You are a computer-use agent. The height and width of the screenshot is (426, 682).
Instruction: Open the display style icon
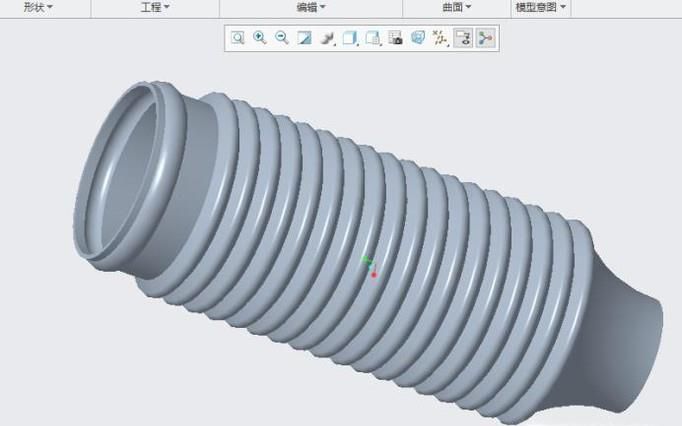pos(350,38)
